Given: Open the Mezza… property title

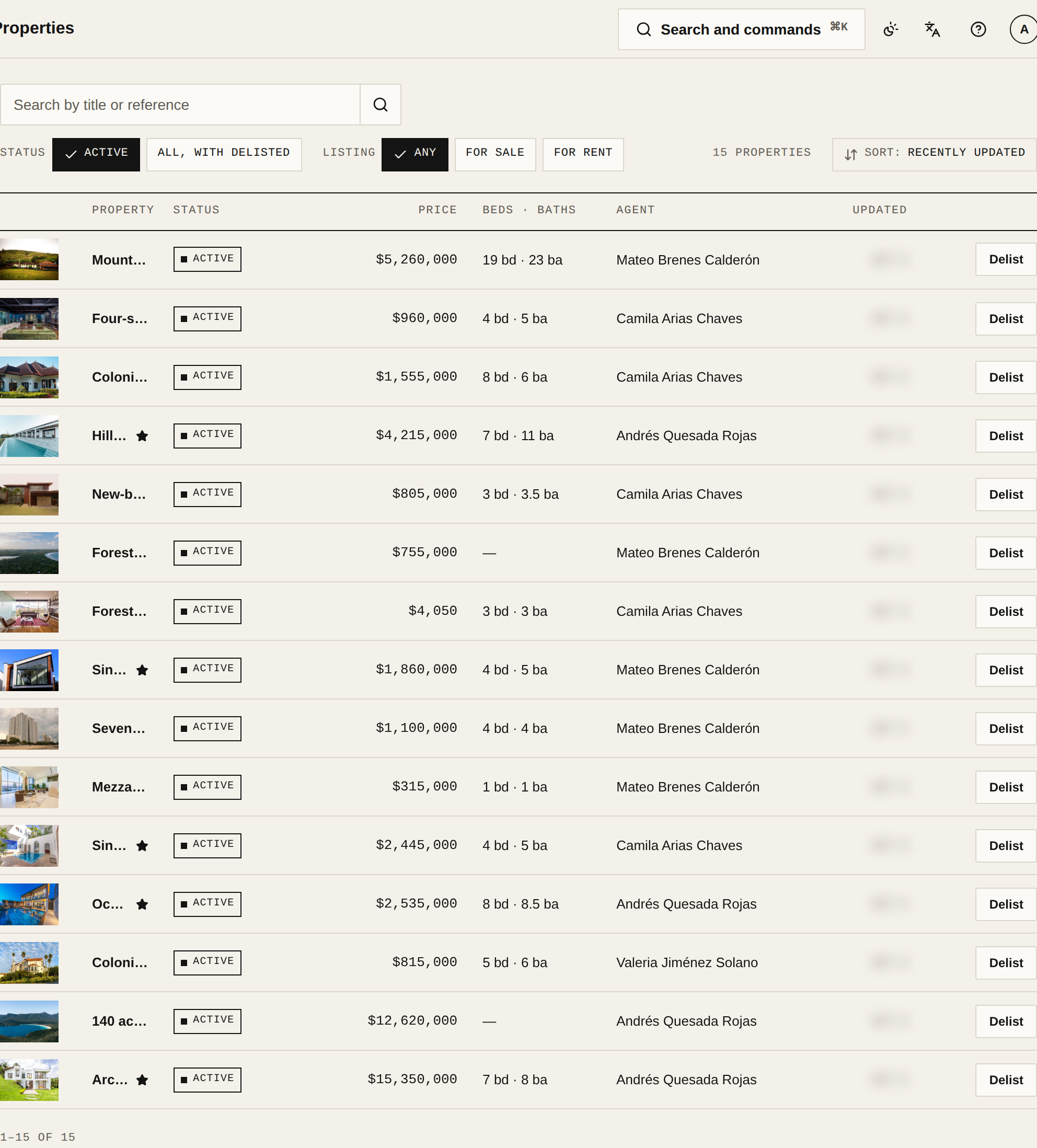Looking at the screenshot, I should (x=119, y=787).
